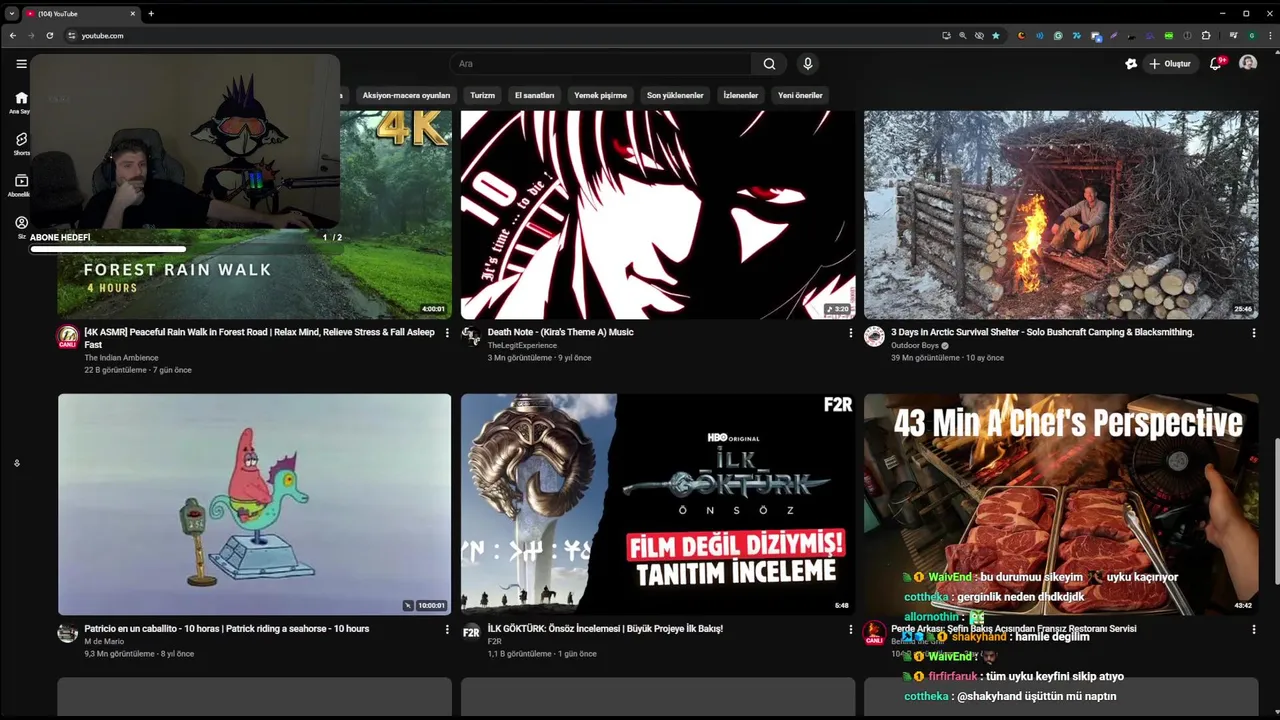The height and width of the screenshot is (720, 1280).
Task: Open F2R channel avatar
Action: click(471, 632)
